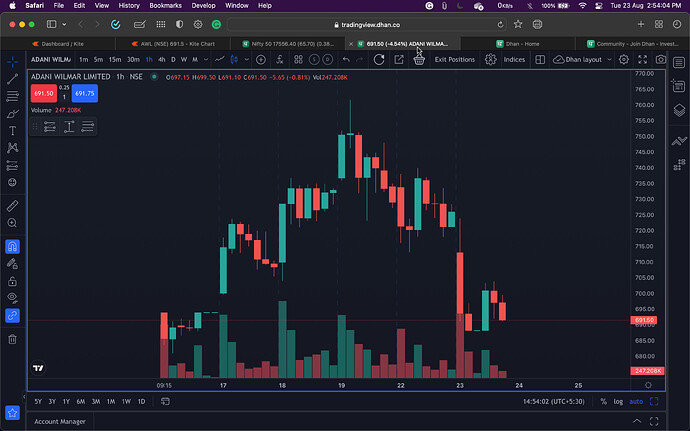Reload the chart with refresh icon
The height and width of the screenshot is (431, 690).
379,59
